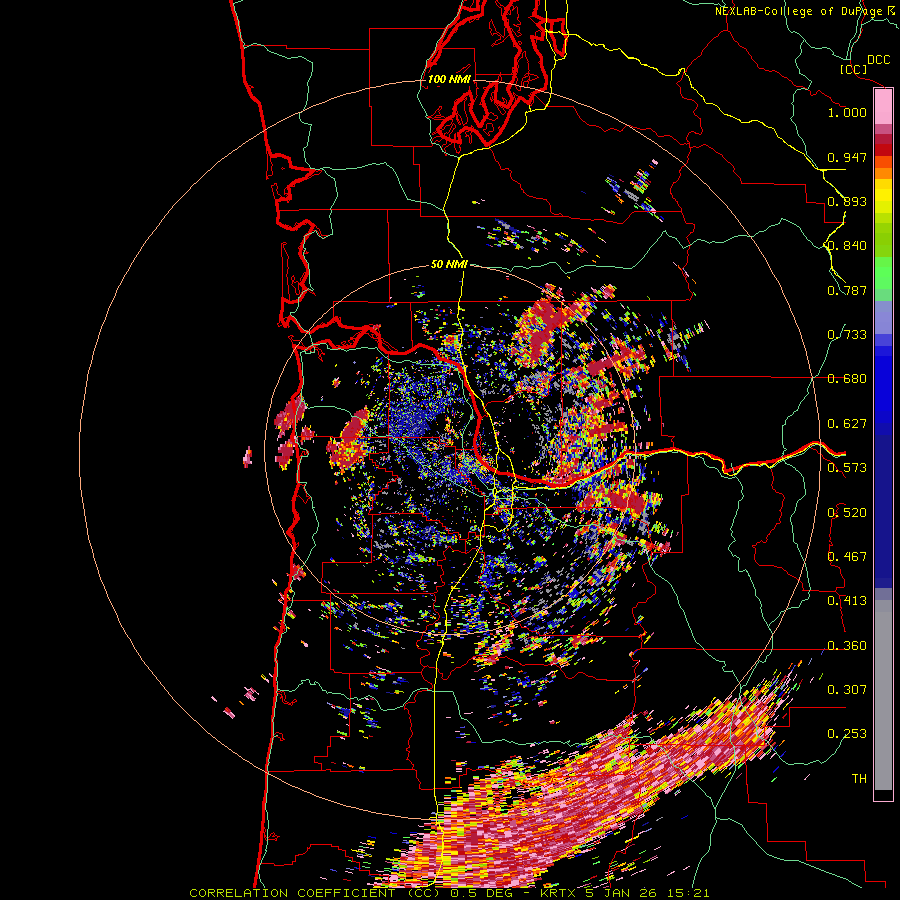Select the 0.413 scale value
The width and height of the screenshot is (900, 900).
point(847,601)
